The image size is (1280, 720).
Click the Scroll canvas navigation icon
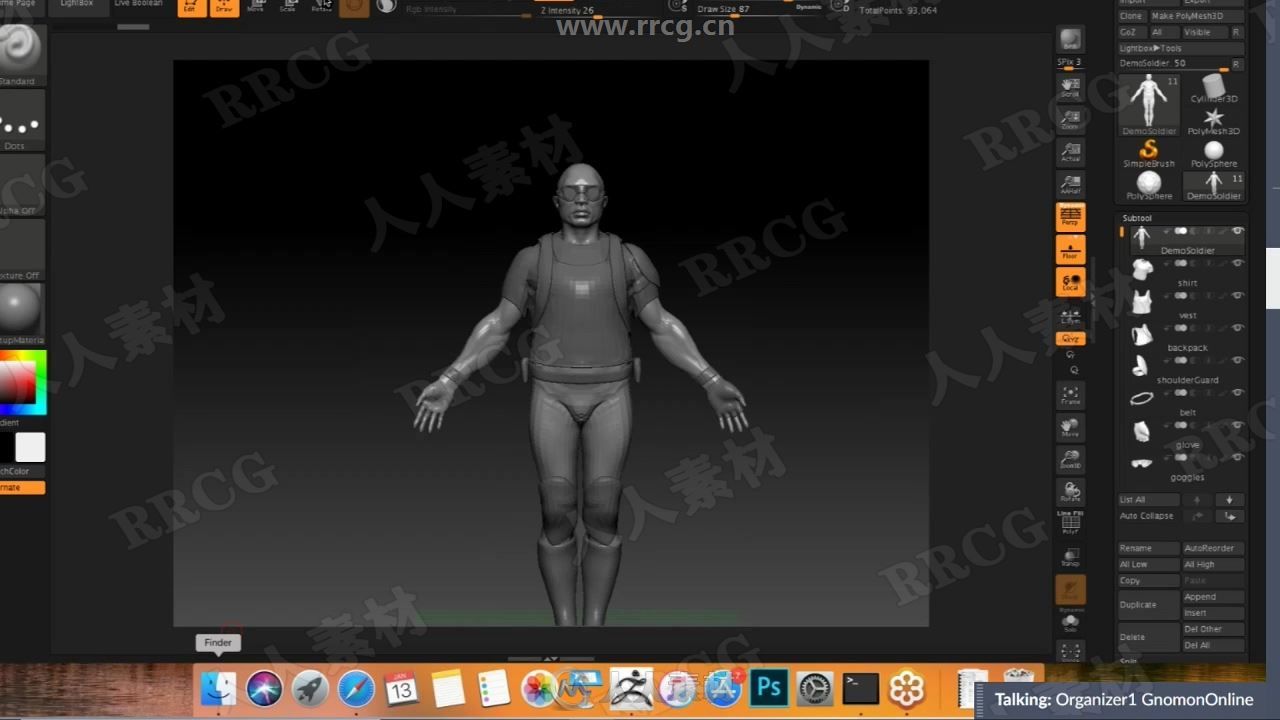tap(1070, 87)
